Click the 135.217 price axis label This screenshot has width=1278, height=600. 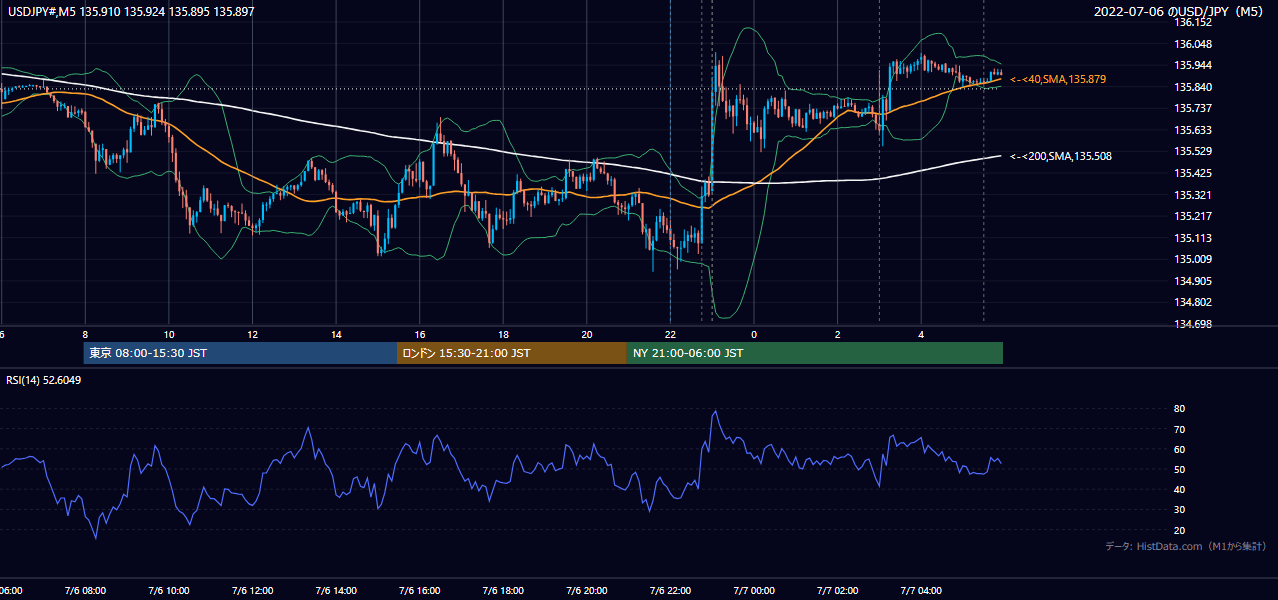coord(1193,216)
